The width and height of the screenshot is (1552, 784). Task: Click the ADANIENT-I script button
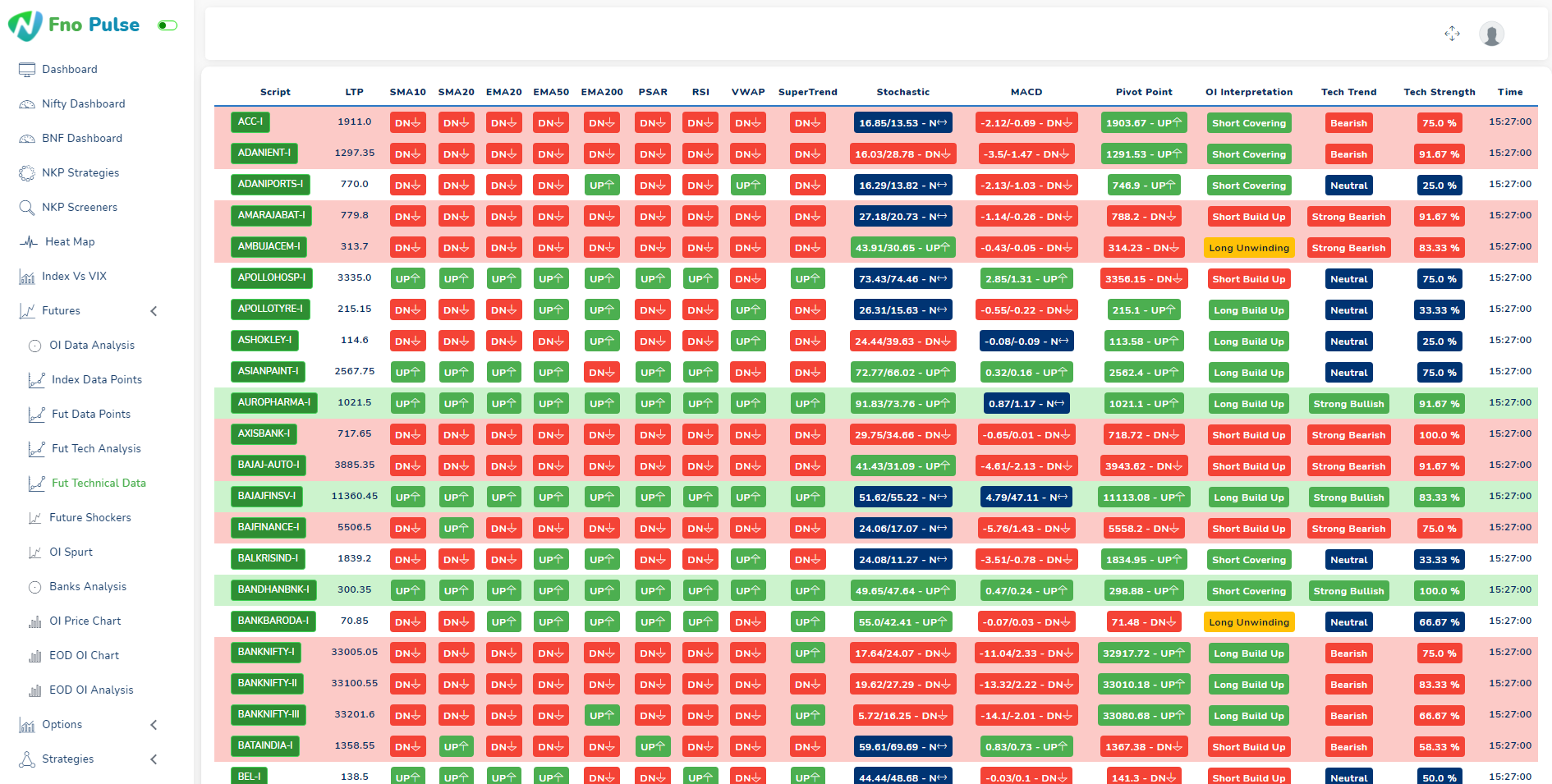click(264, 153)
